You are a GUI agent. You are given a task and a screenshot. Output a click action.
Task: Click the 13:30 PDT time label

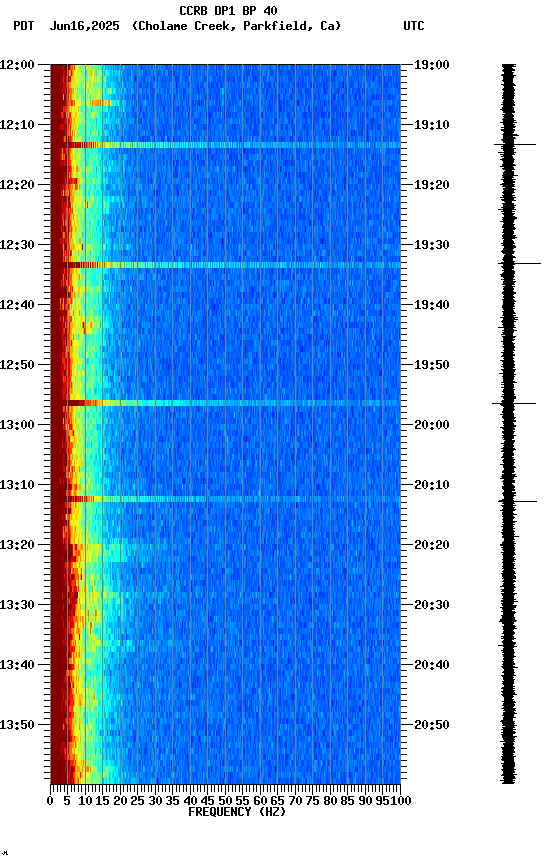(x=17, y=606)
